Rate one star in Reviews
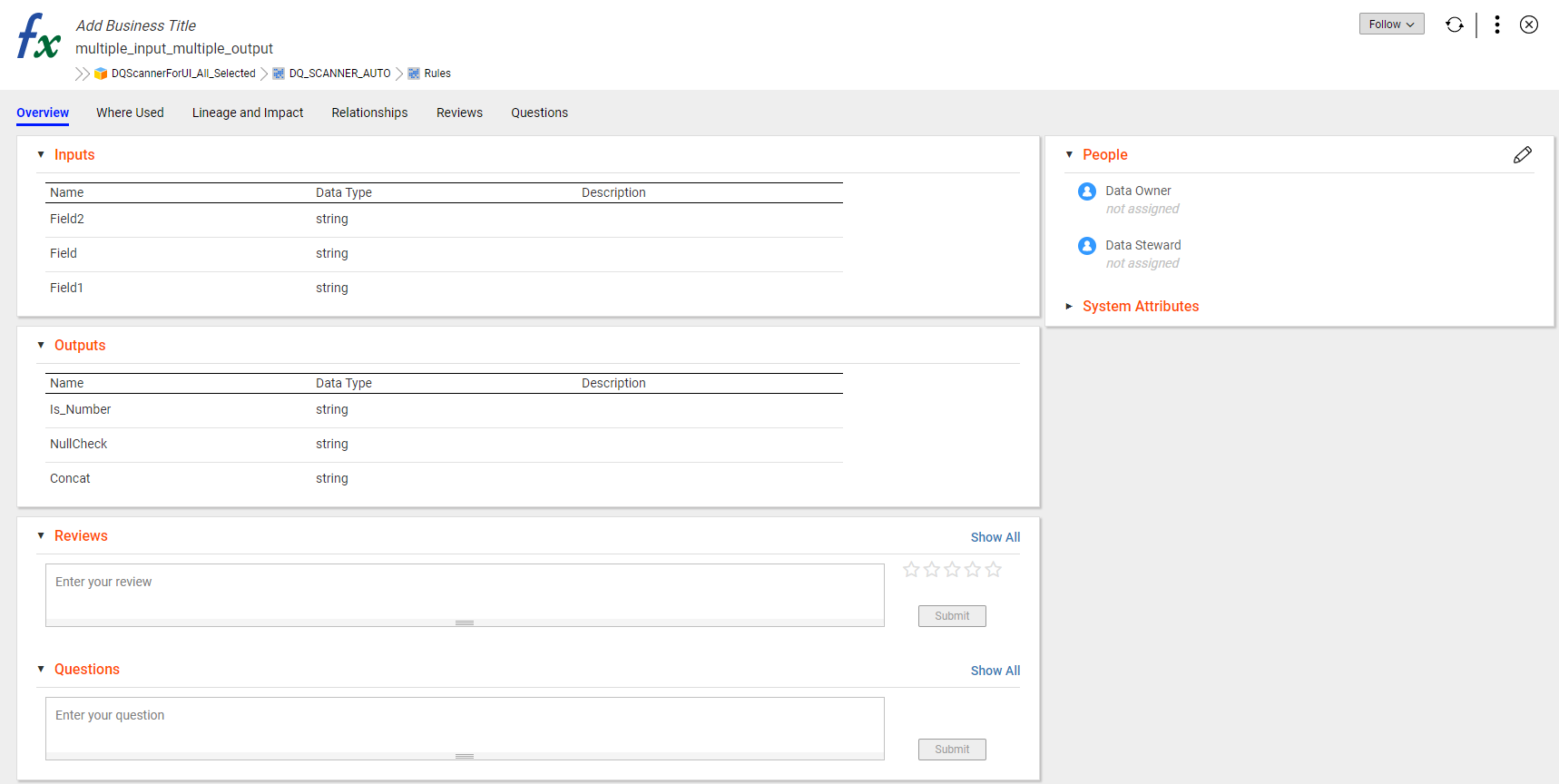1559x784 pixels. (x=911, y=569)
